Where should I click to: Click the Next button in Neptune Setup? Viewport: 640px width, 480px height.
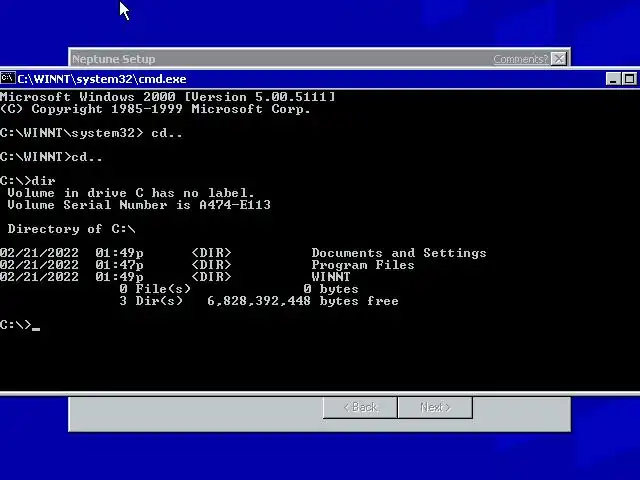point(435,407)
